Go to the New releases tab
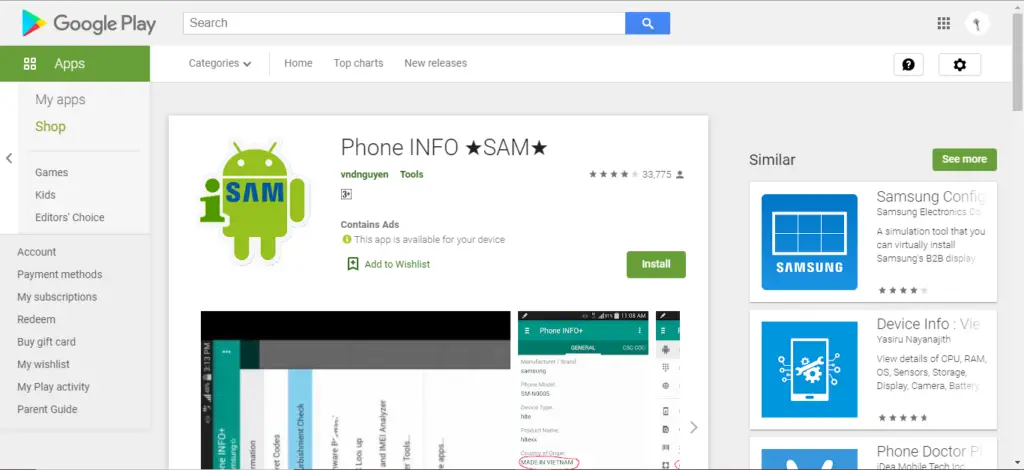This screenshot has height=470, width=1024. click(436, 63)
